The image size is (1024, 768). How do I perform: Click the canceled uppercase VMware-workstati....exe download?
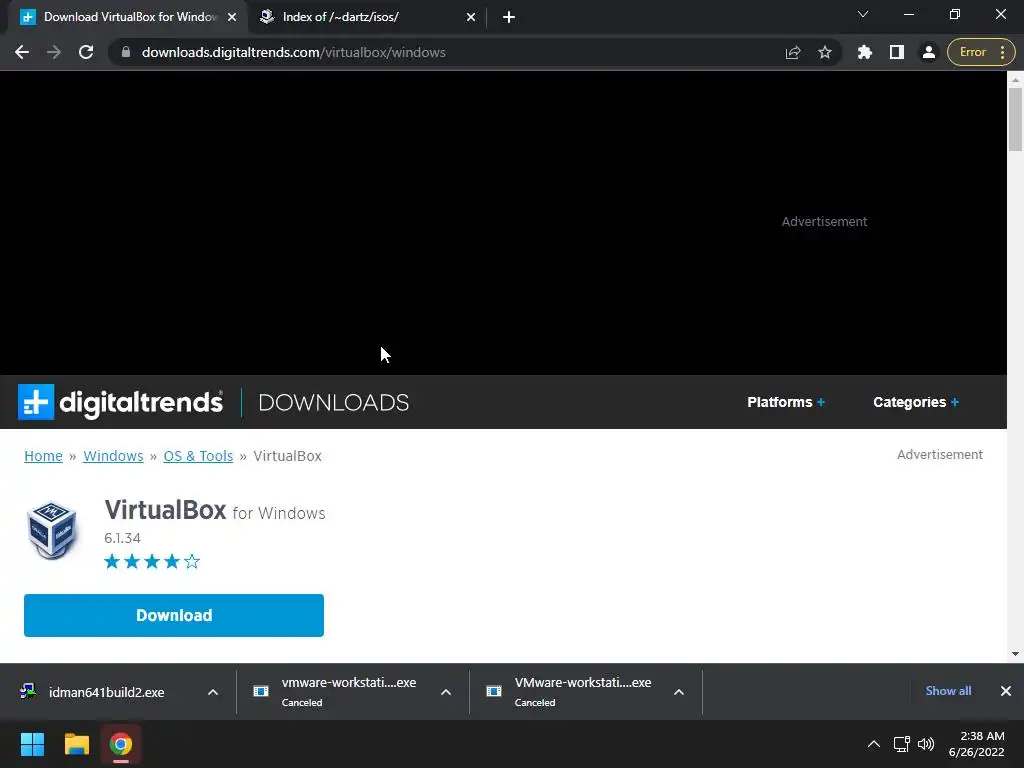click(x=583, y=692)
